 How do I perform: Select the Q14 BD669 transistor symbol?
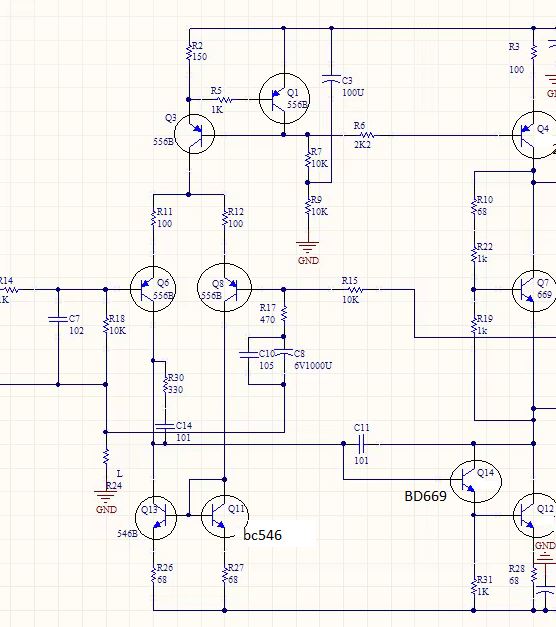(x=476, y=481)
